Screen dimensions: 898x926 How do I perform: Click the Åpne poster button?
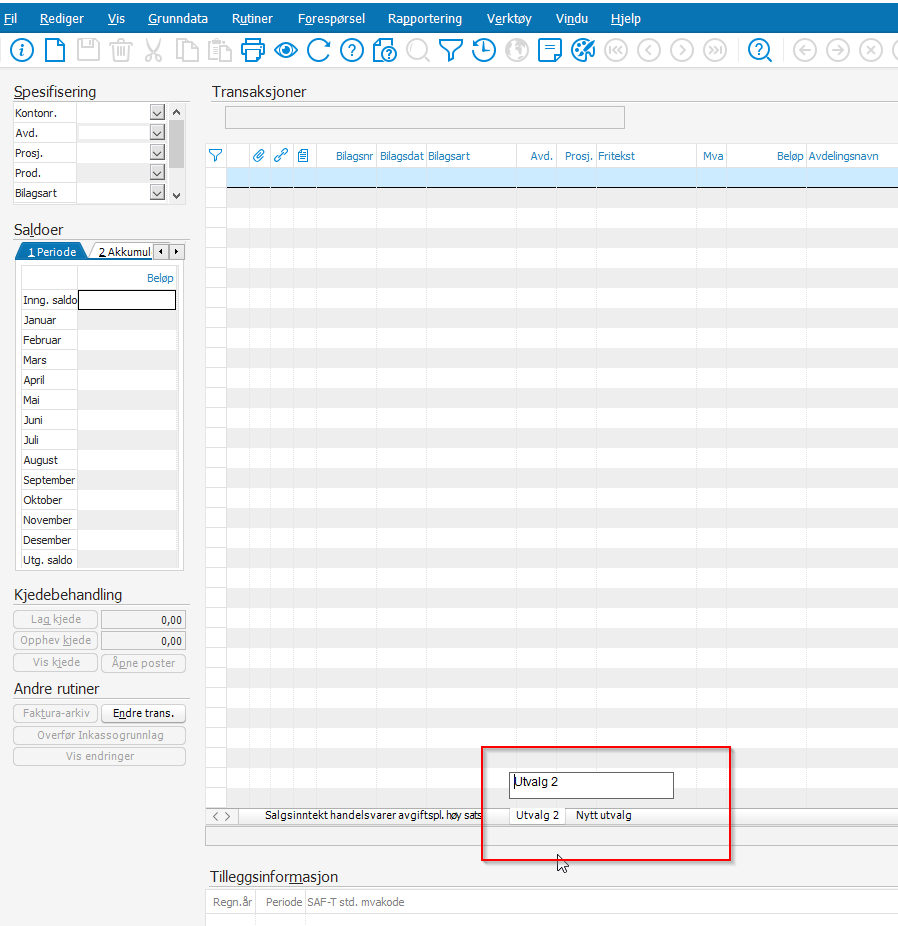click(143, 663)
